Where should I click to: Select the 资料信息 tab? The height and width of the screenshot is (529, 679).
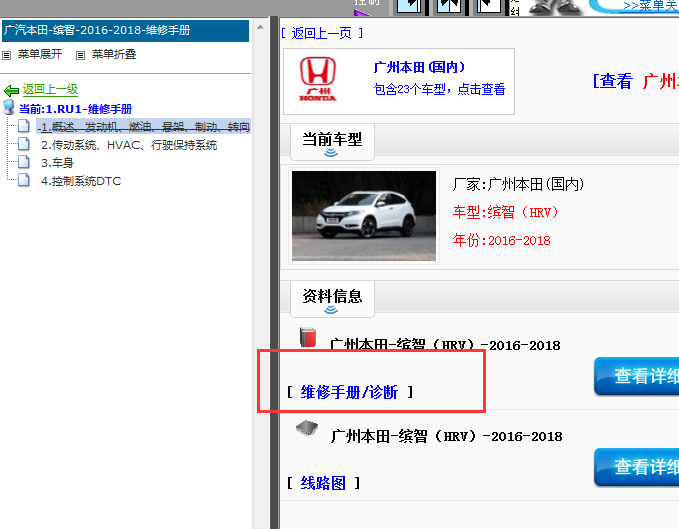[332, 299]
